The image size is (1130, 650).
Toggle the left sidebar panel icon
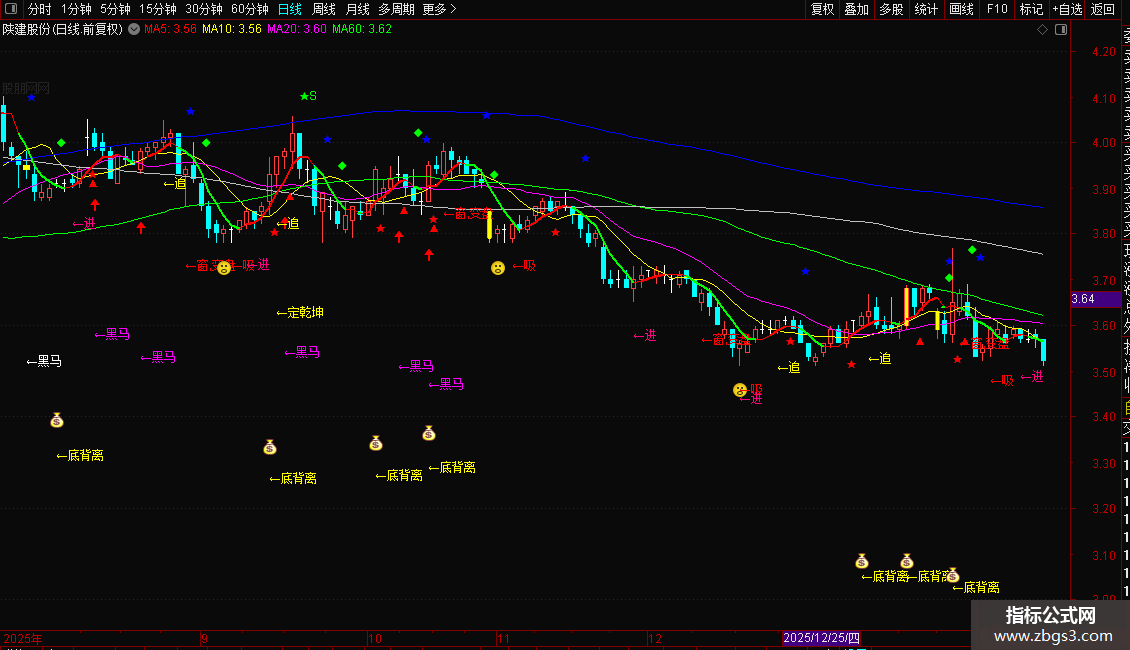tap(11, 9)
